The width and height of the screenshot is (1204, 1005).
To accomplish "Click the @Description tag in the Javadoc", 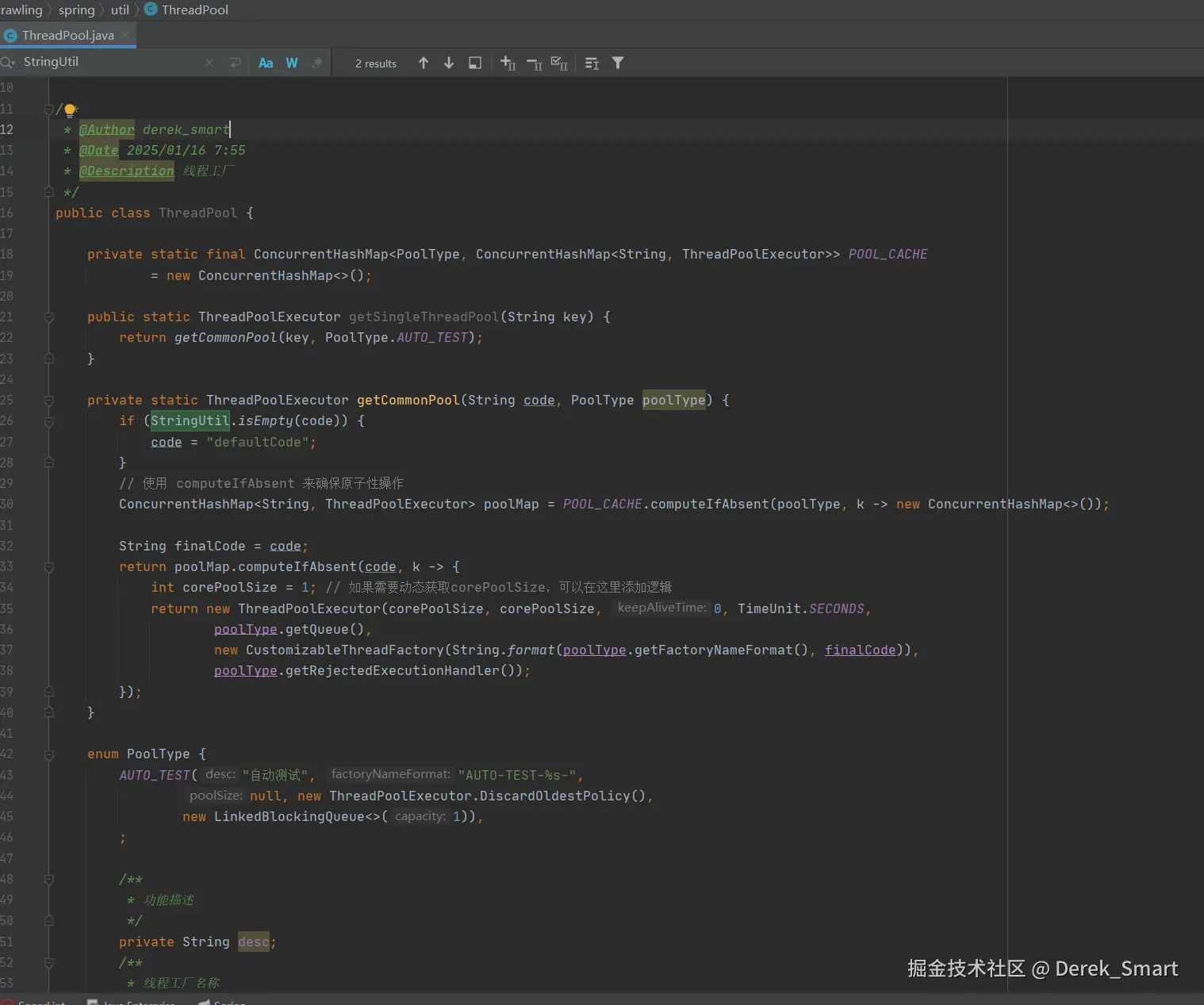I will pyautogui.click(x=127, y=171).
